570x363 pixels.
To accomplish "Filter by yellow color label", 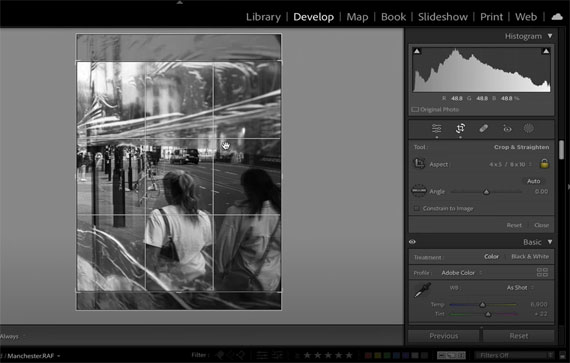I will coord(377,355).
